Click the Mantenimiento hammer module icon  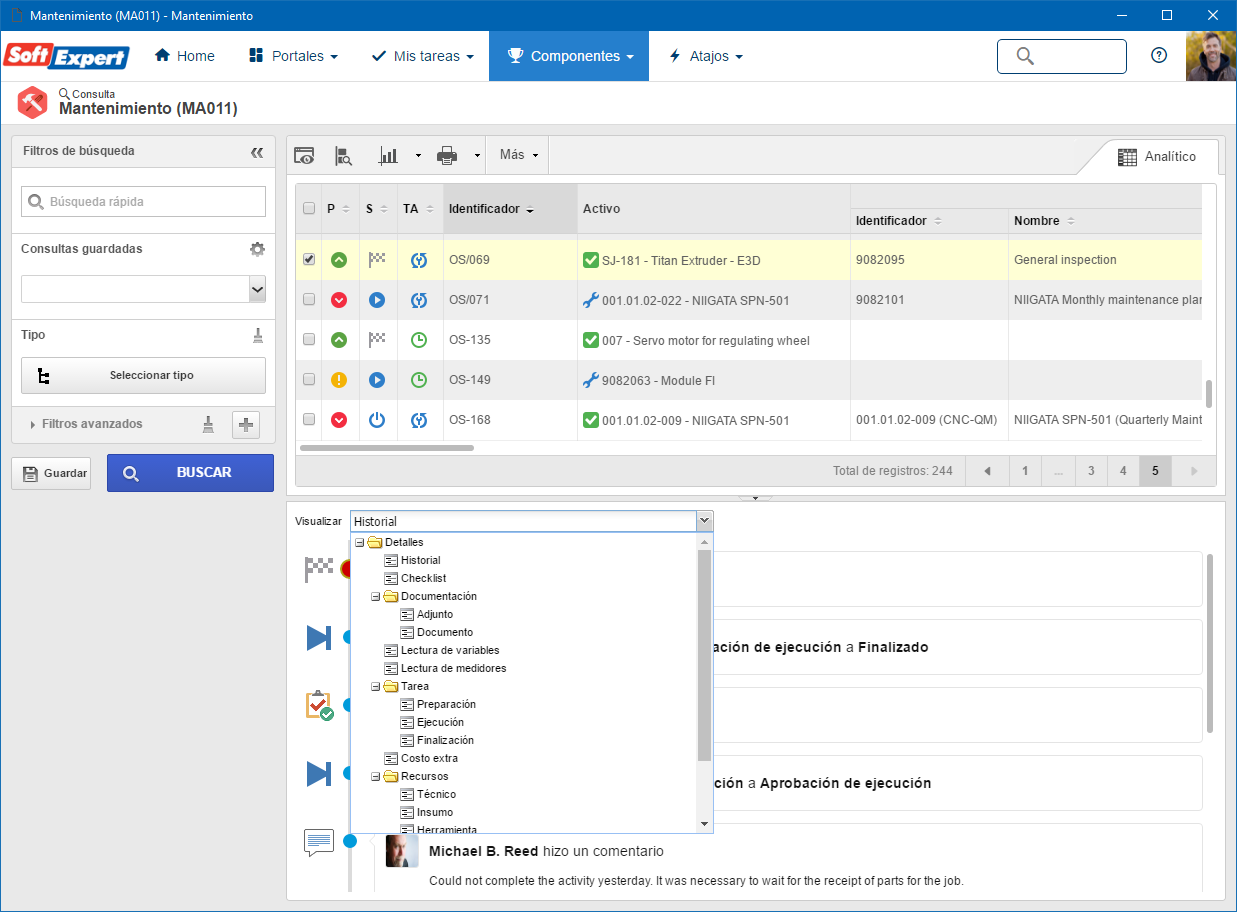[33, 103]
